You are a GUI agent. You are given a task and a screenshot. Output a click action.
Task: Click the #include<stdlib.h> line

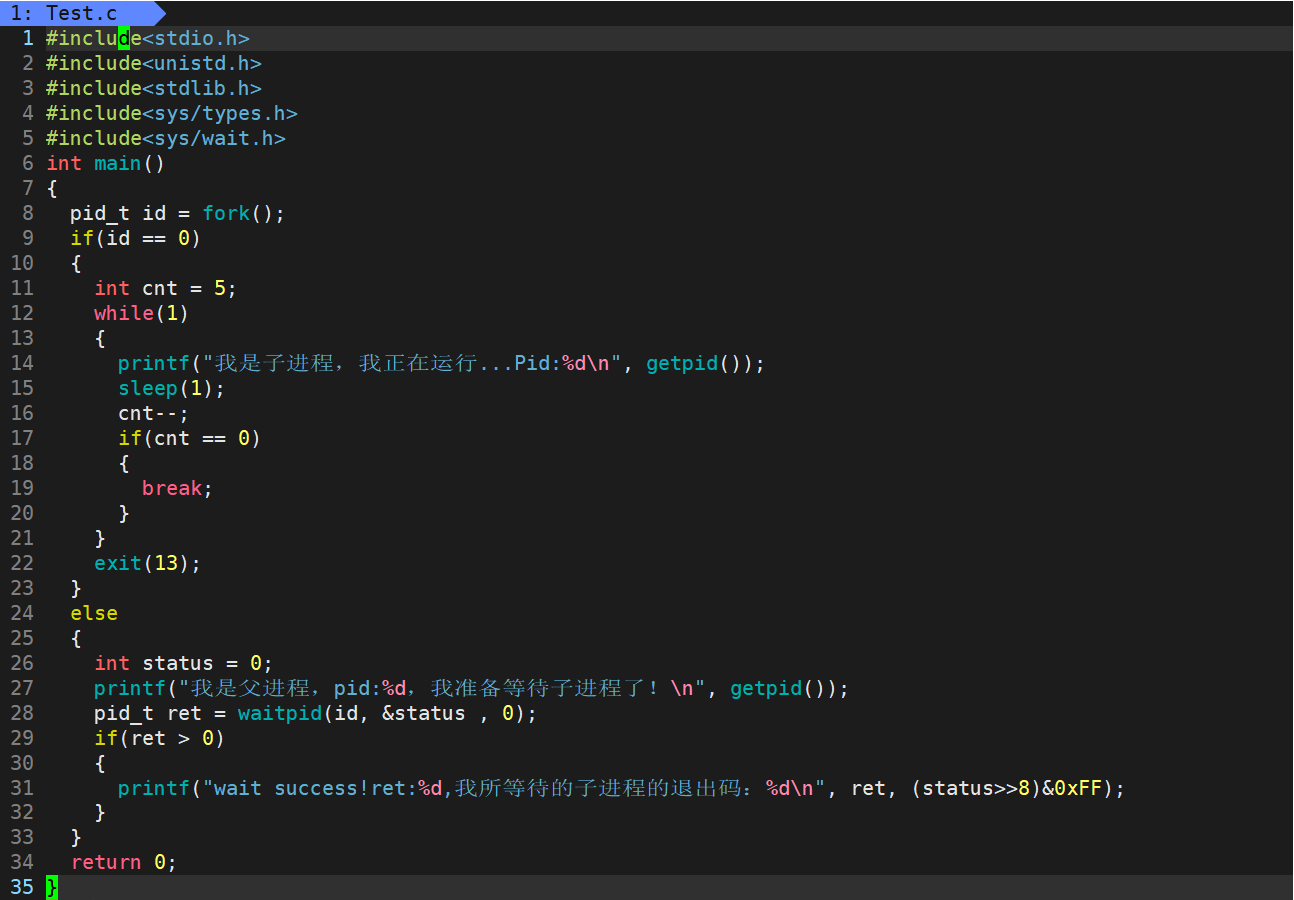coord(153,88)
